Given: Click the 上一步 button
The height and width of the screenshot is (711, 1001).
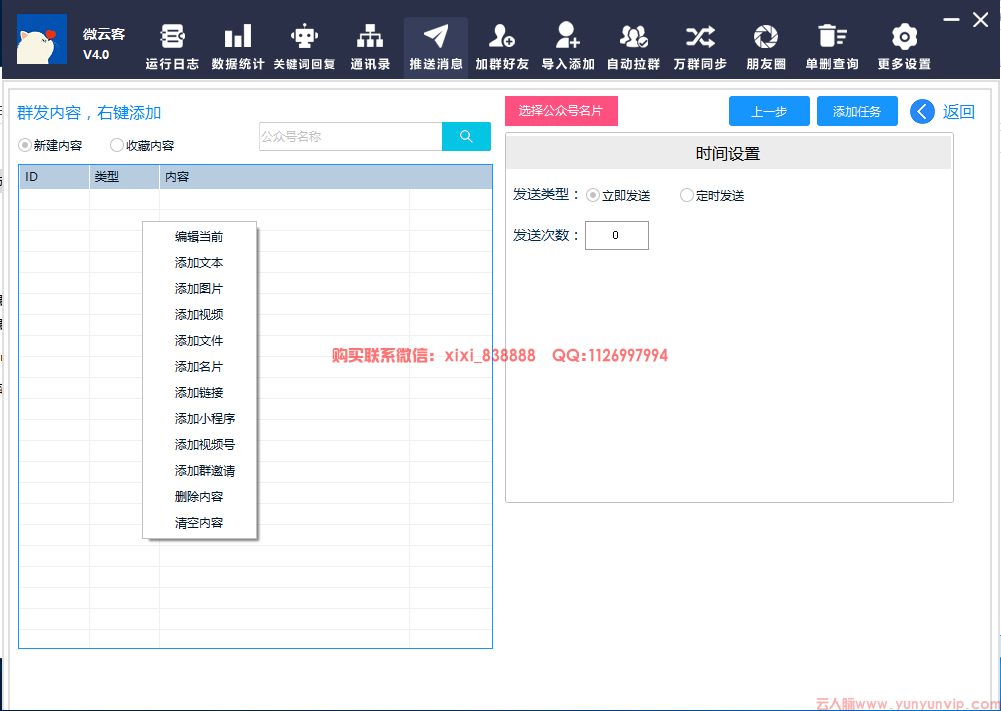Looking at the screenshot, I should pos(769,112).
